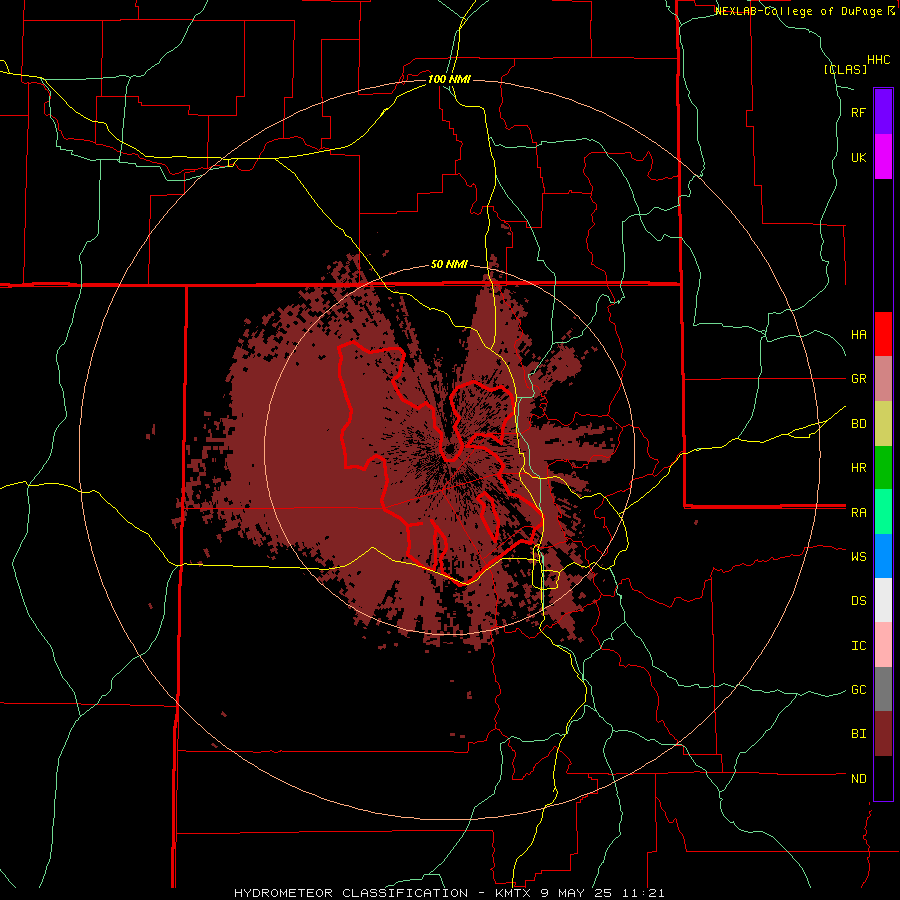This screenshot has height=900, width=900.
Task: Click the GC legend label
Action: click(859, 690)
